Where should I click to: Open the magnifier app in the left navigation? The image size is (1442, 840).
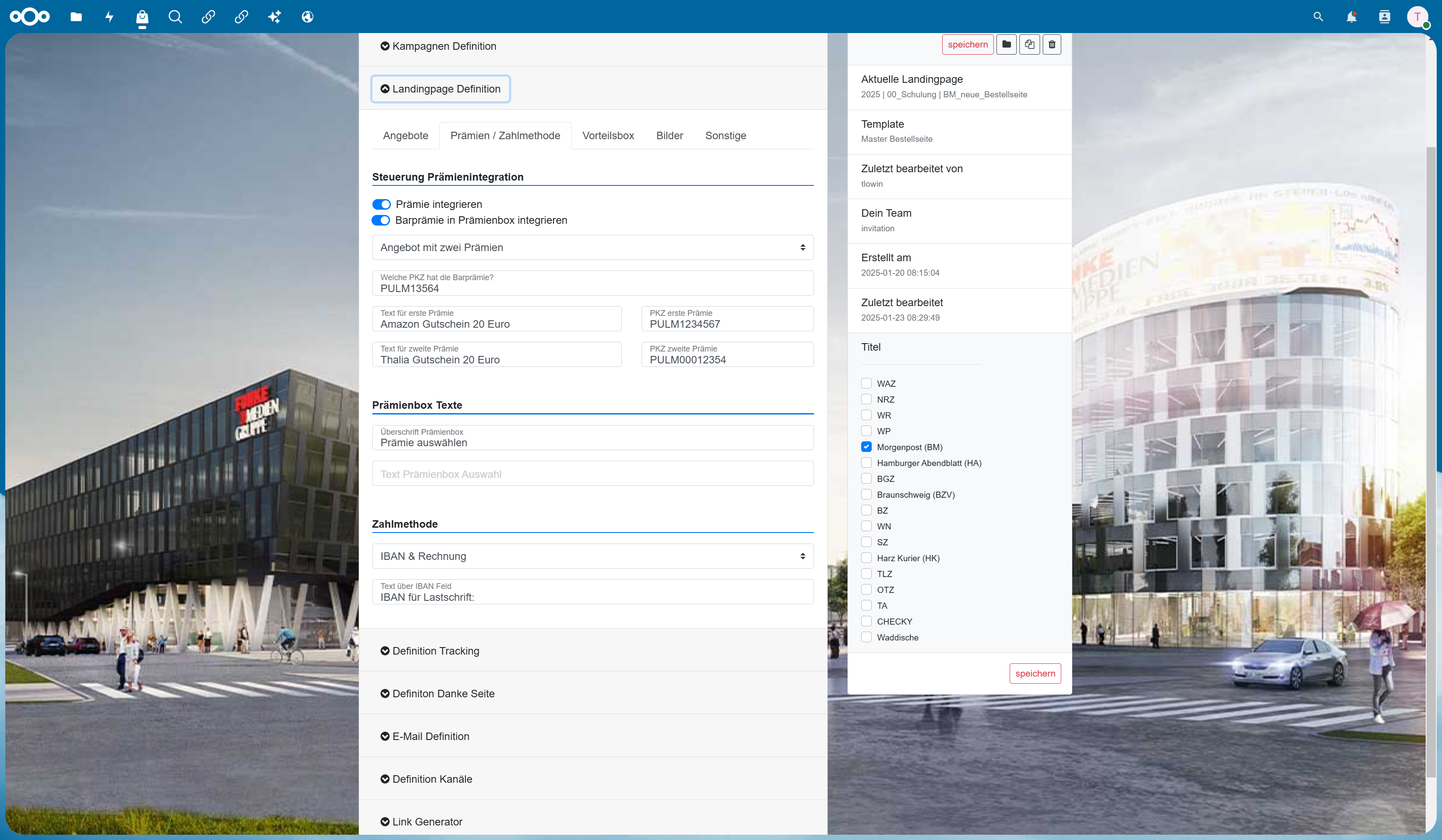[x=175, y=17]
